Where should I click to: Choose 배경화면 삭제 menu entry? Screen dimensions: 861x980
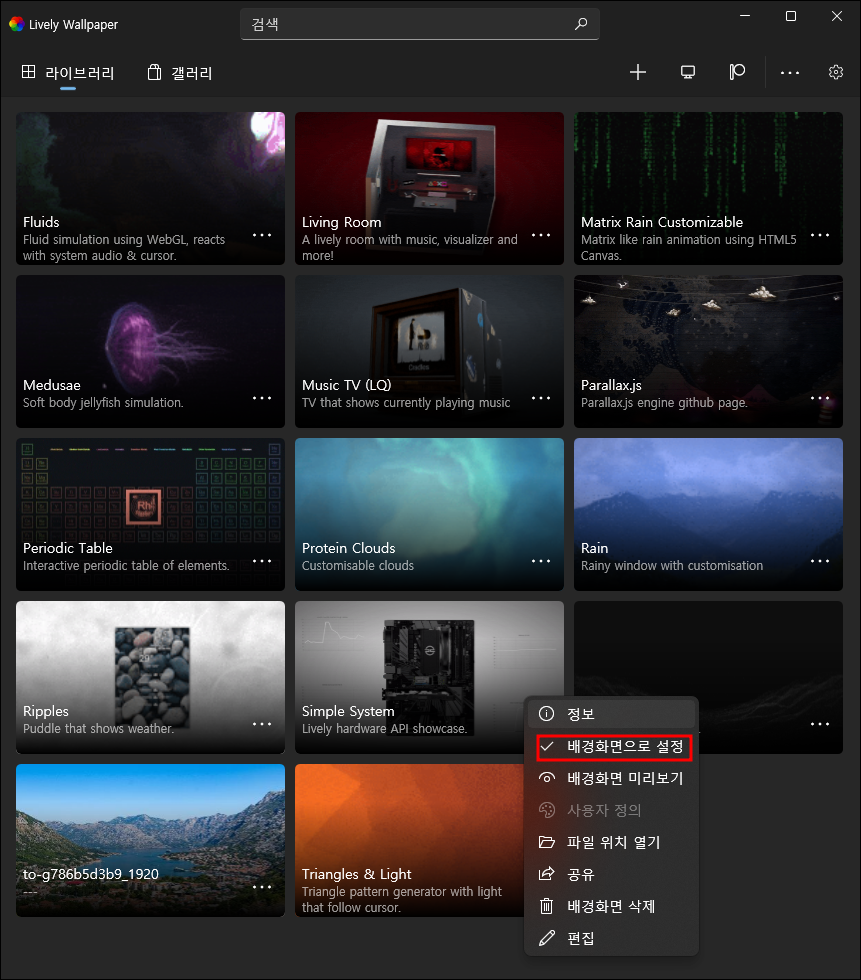coord(611,906)
